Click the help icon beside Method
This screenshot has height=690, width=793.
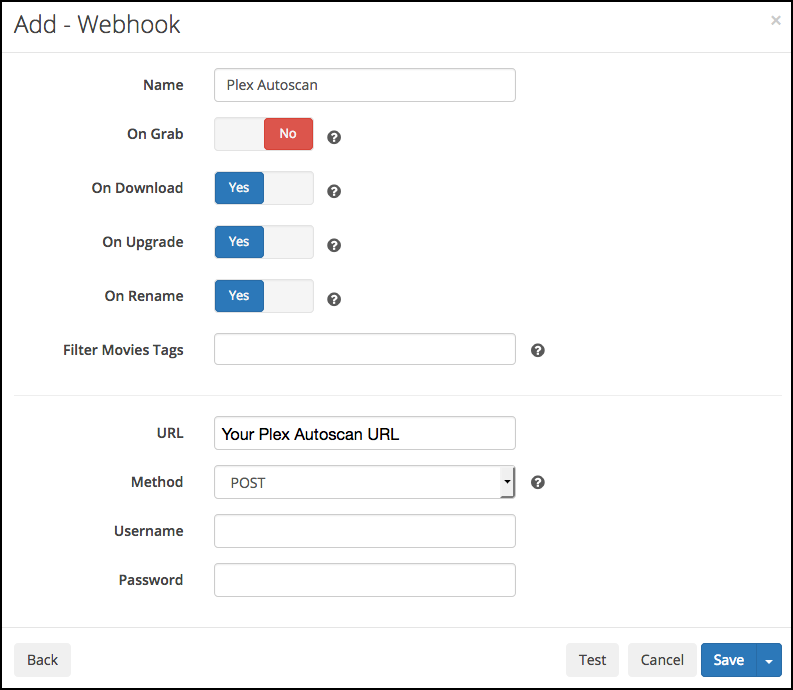tap(537, 482)
